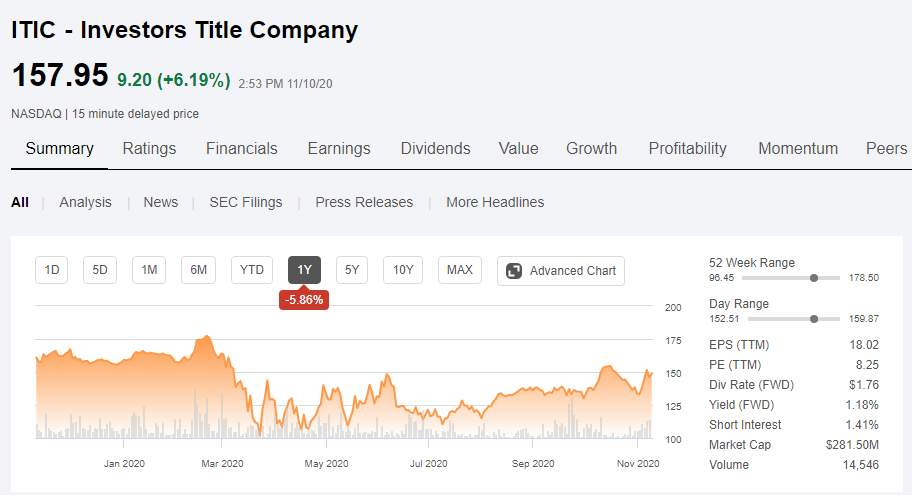The height and width of the screenshot is (495, 912).
Task: Click the 52 Week Range slider marker
Action: point(814,278)
